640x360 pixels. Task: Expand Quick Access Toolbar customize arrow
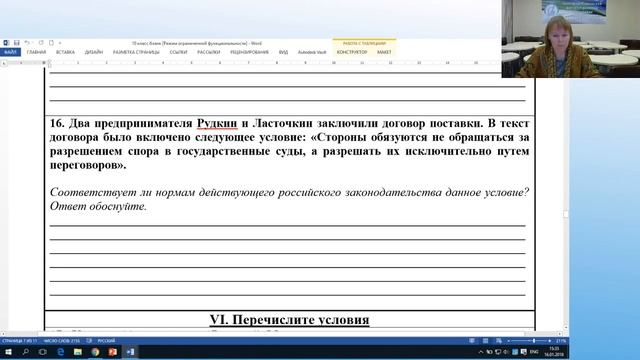click(x=60, y=43)
